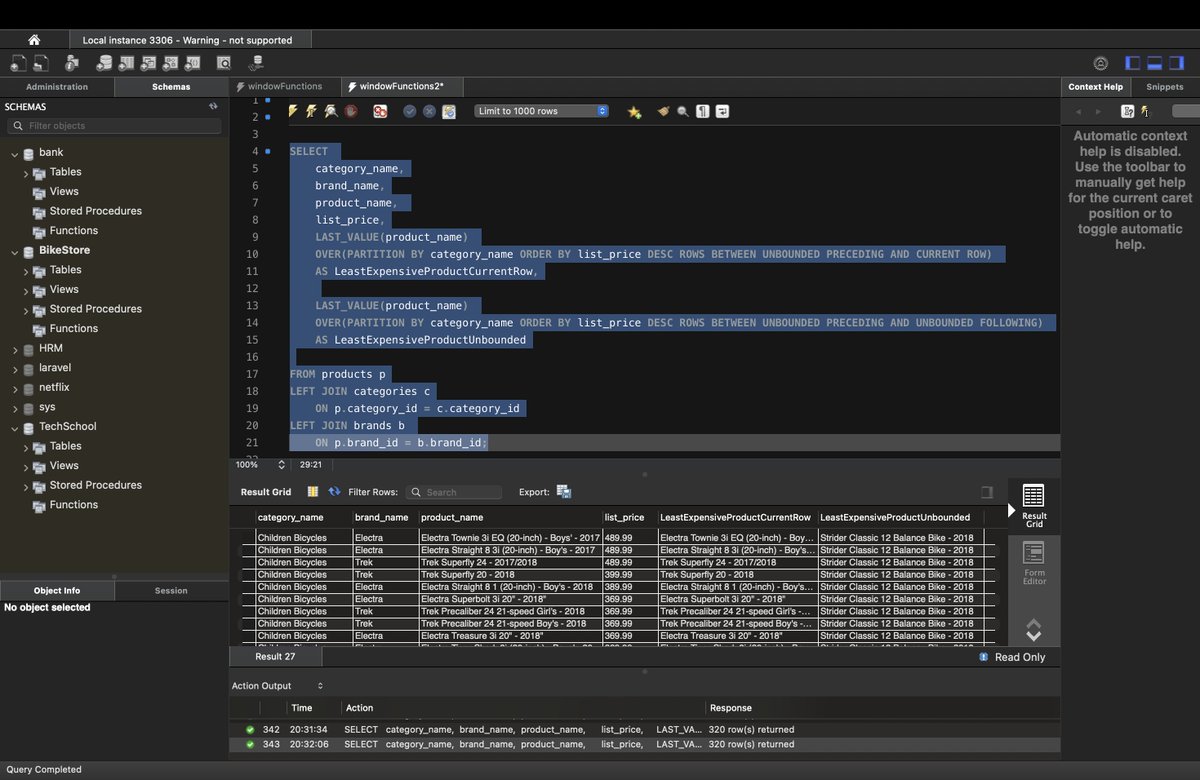The height and width of the screenshot is (780, 1200).
Task: Reconnect to DBMS icon
Action: click(256, 63)
